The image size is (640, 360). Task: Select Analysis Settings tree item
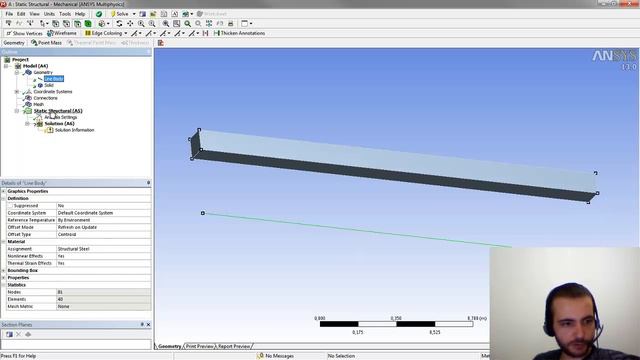point(60,117)
